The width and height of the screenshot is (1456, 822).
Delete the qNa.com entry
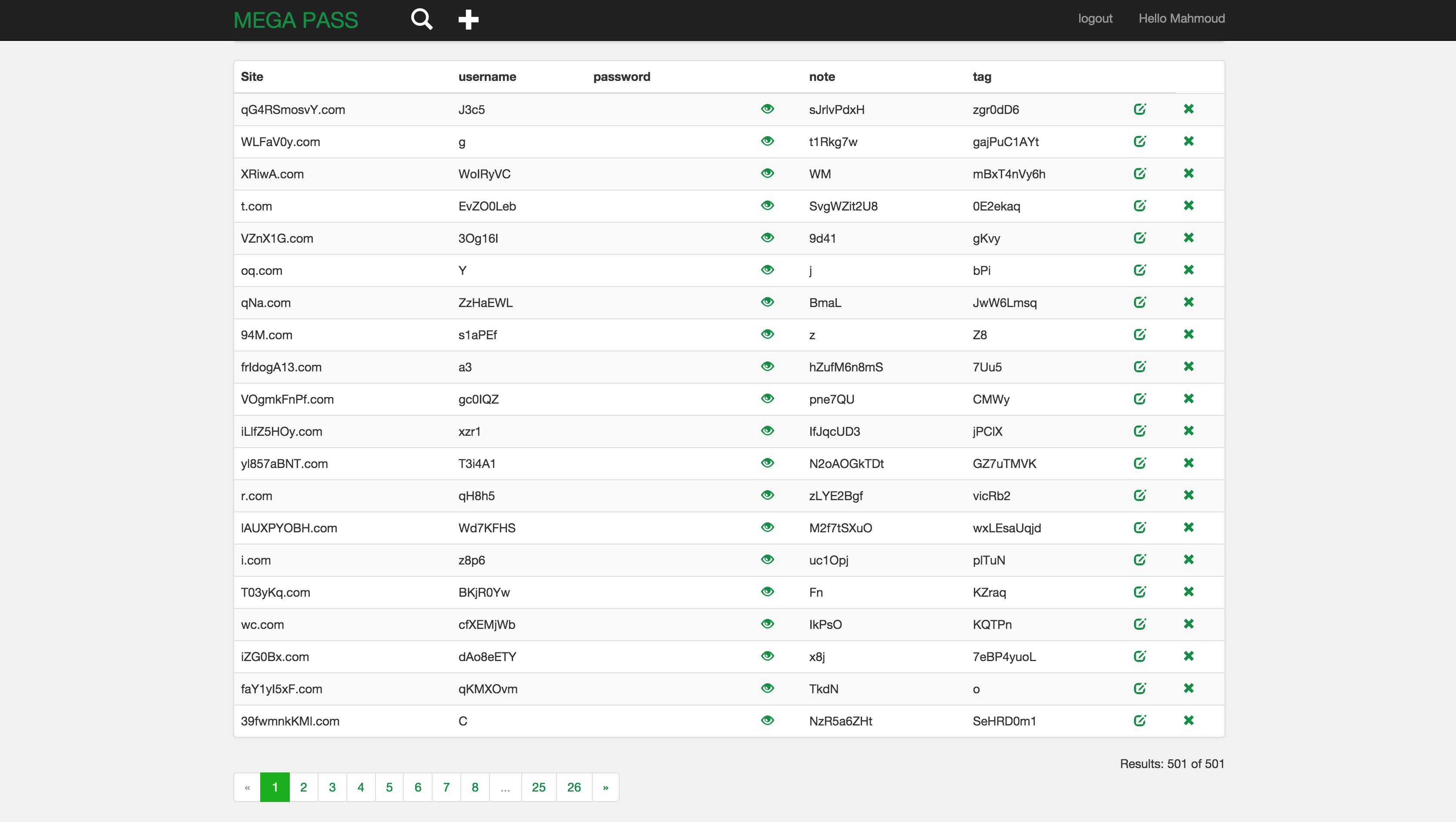tap(1189, 302)
